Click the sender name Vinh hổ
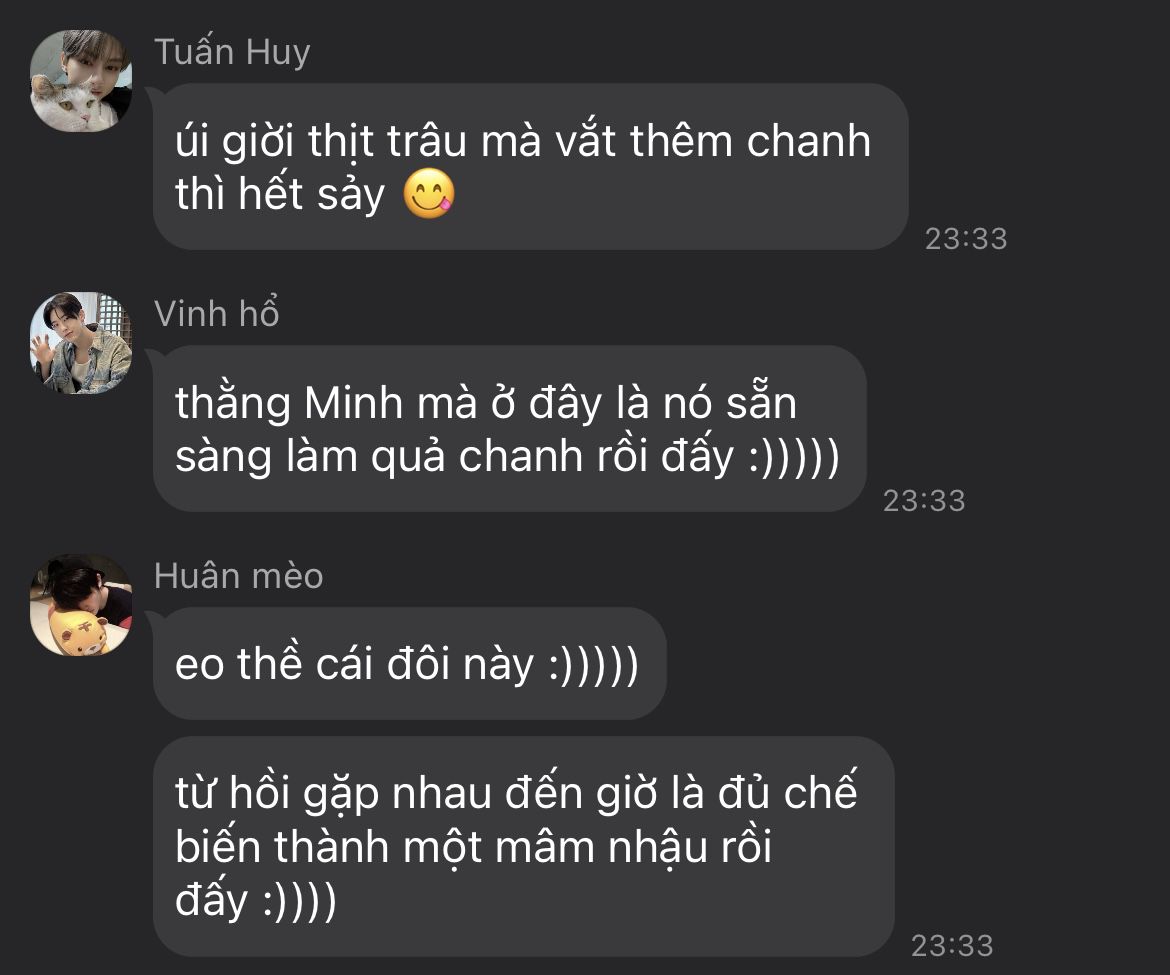Screen dimensions: 1170x975 pyautogui.click(x=216, y=313)
